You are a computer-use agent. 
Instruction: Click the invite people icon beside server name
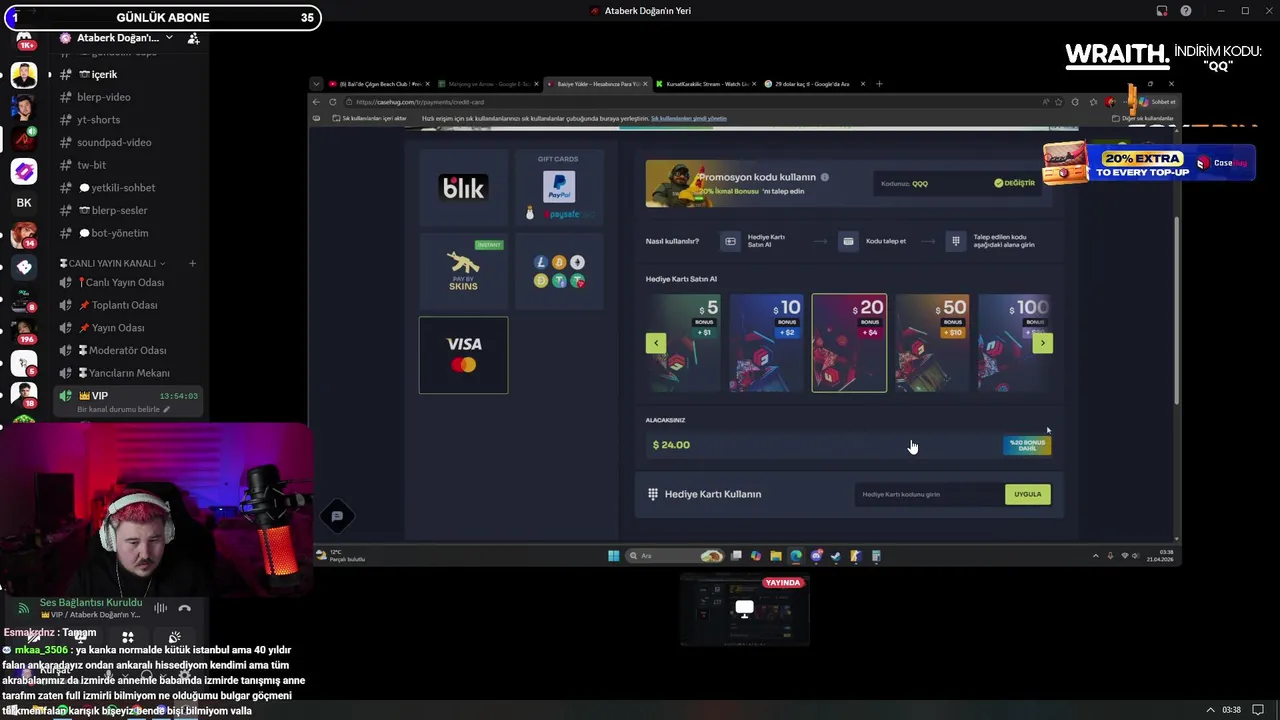point(193,38)
